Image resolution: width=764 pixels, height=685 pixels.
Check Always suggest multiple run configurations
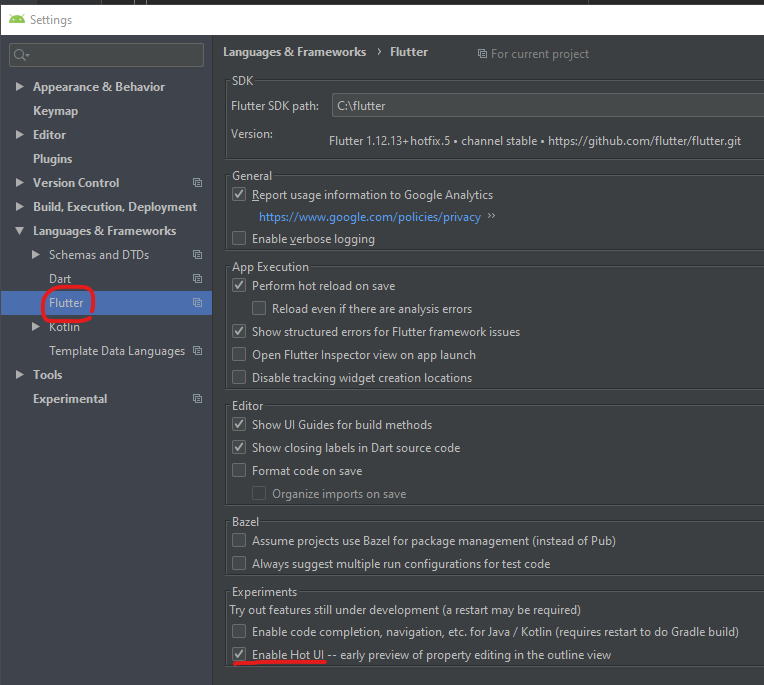tap(239, 563)
